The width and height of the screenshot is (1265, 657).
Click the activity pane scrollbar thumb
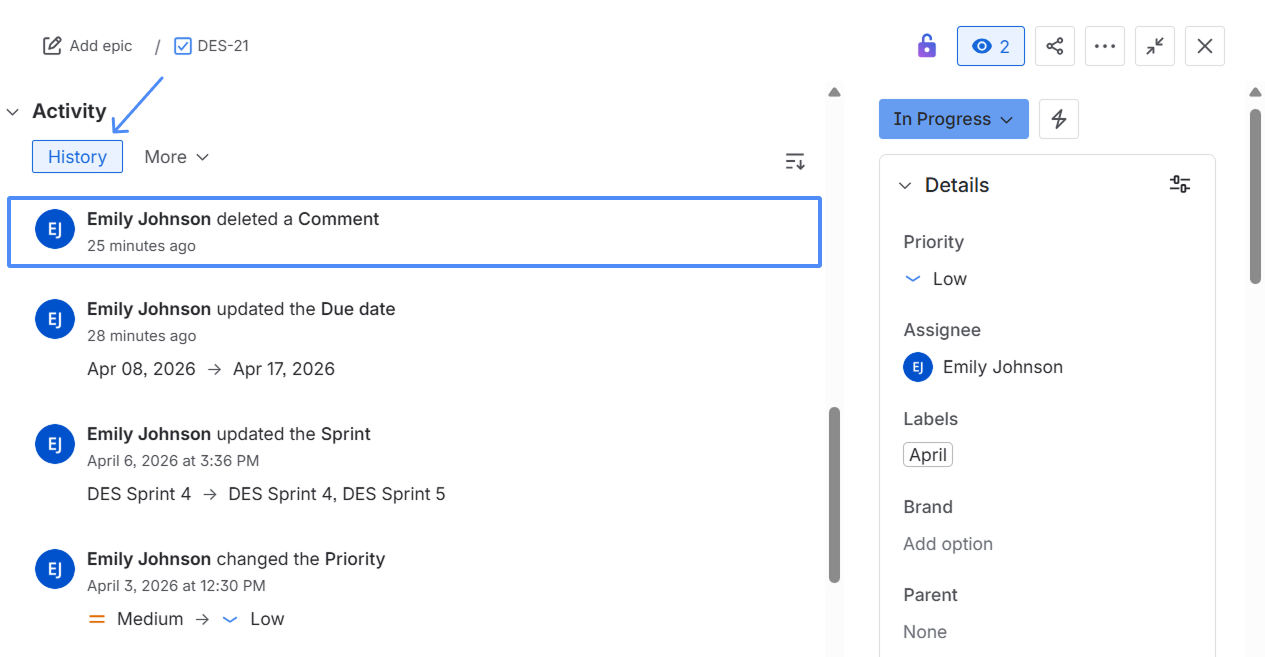835,494
